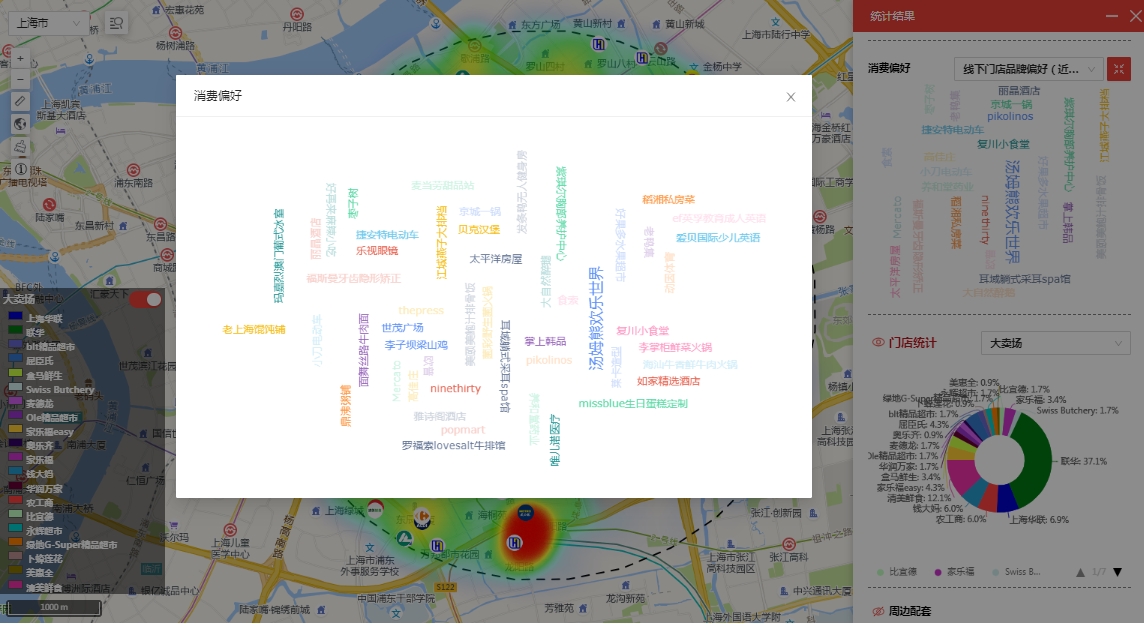The width and height of the screenshot is (1144, 624).
Task: Click 捷安特电动车 in popup word cloud
Action: 387,235
